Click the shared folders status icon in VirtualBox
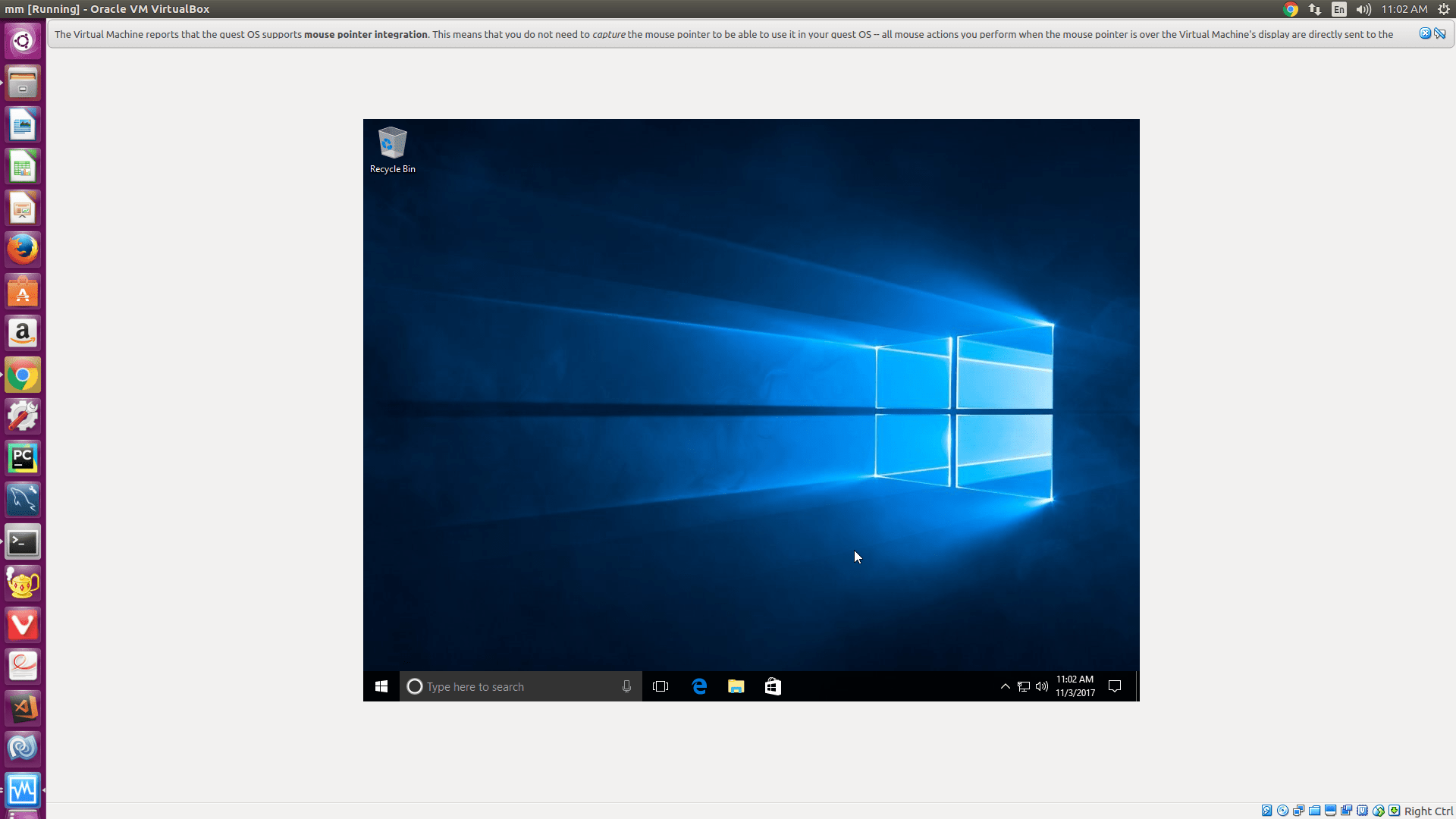 1314,810
